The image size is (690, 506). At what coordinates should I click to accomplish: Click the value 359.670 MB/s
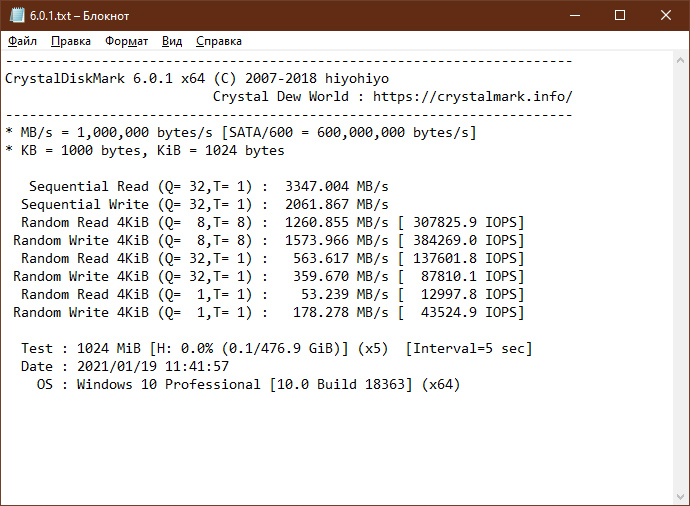pyautogui.click(x=341, y=276)
